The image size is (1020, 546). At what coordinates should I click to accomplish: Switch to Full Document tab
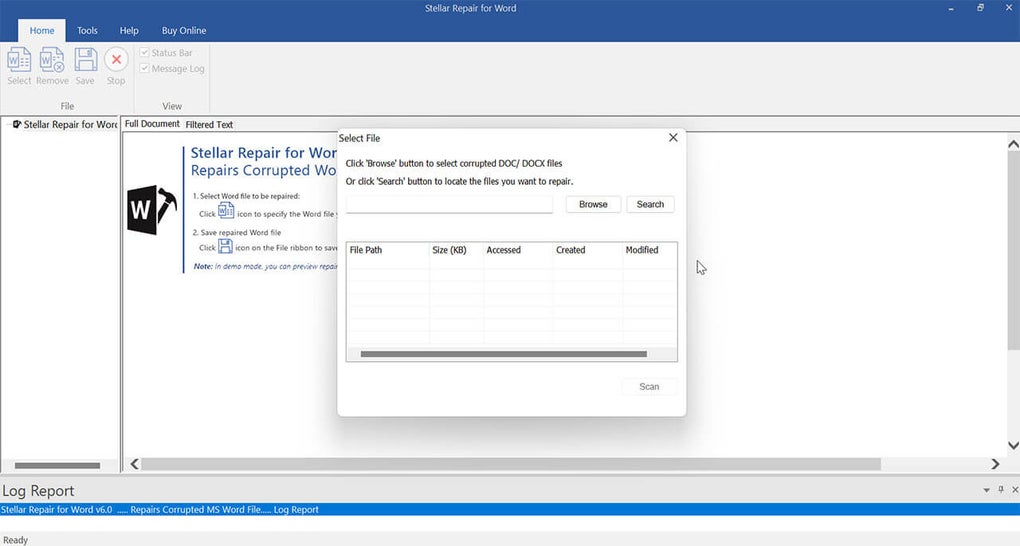152,124
